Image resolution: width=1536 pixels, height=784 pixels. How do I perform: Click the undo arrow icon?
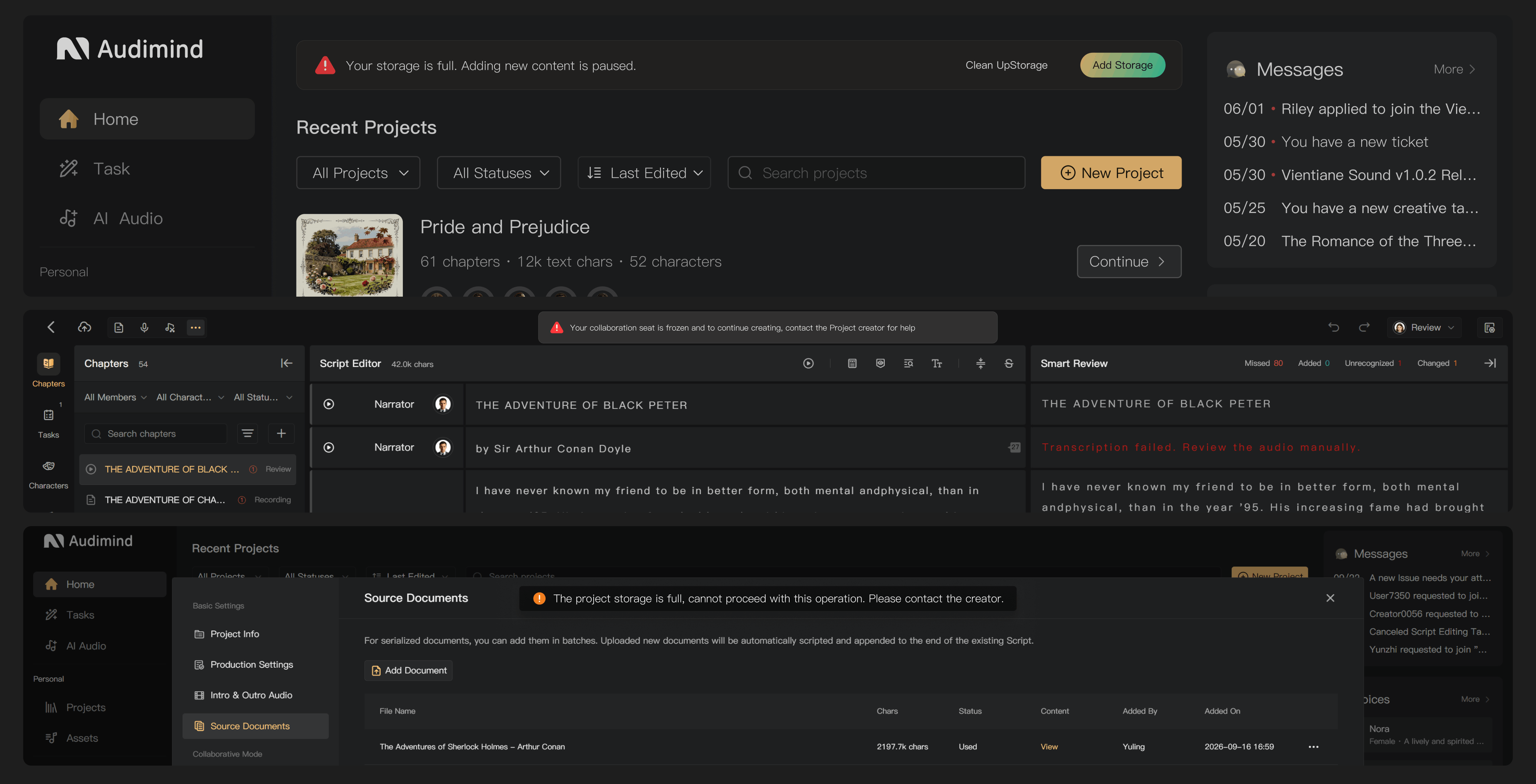click(x=1334, y=327)
